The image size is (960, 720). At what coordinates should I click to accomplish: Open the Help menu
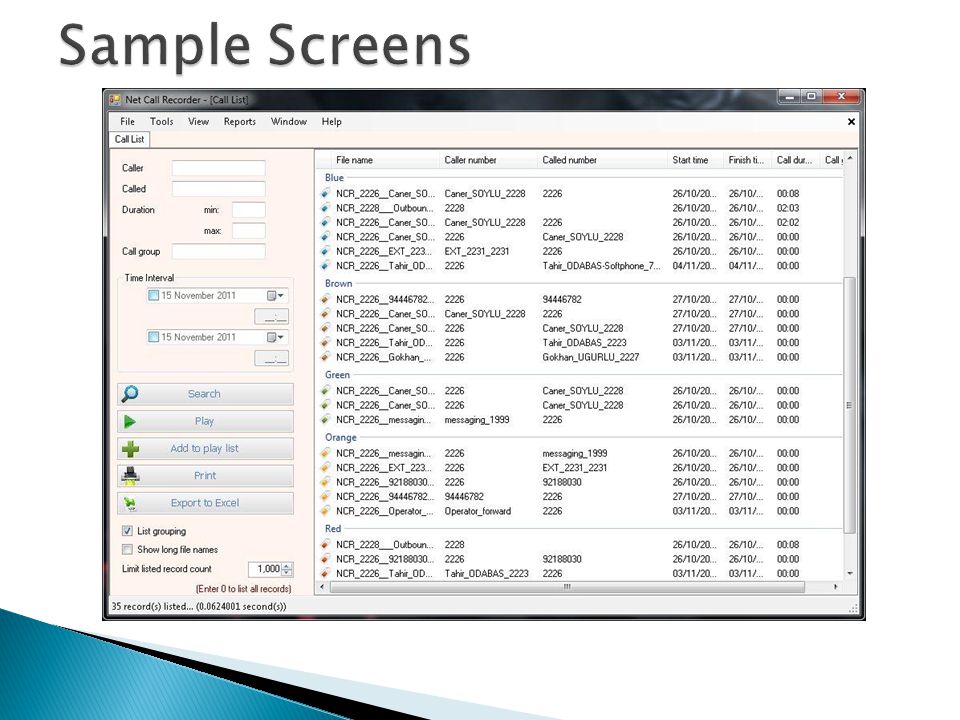tap(331, 122)
